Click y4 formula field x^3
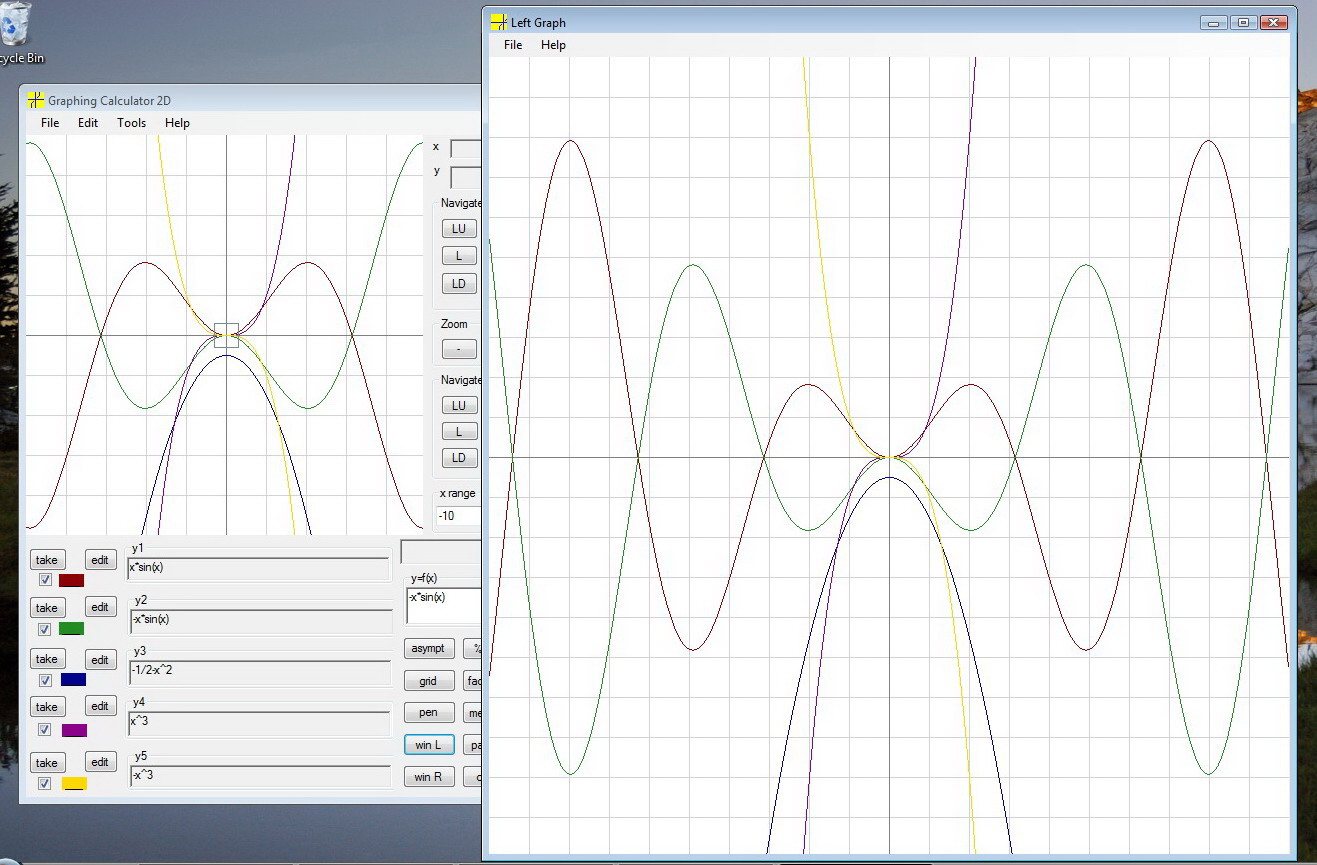 259,722
